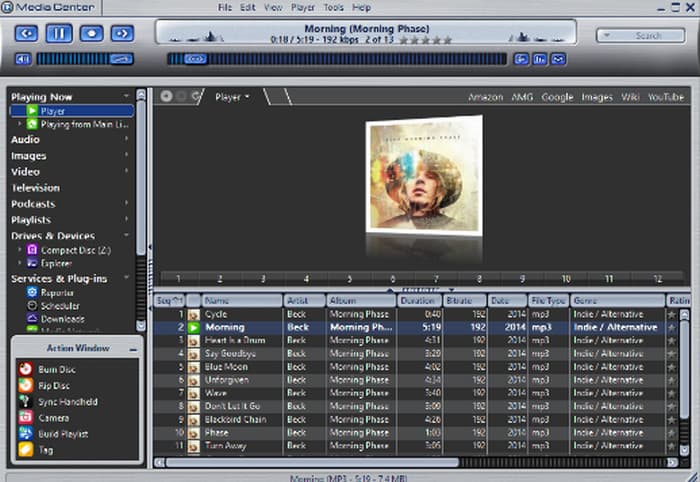700x482 pixels.
Task: Click the back navigation arrow button
Action: pos(166,96)
